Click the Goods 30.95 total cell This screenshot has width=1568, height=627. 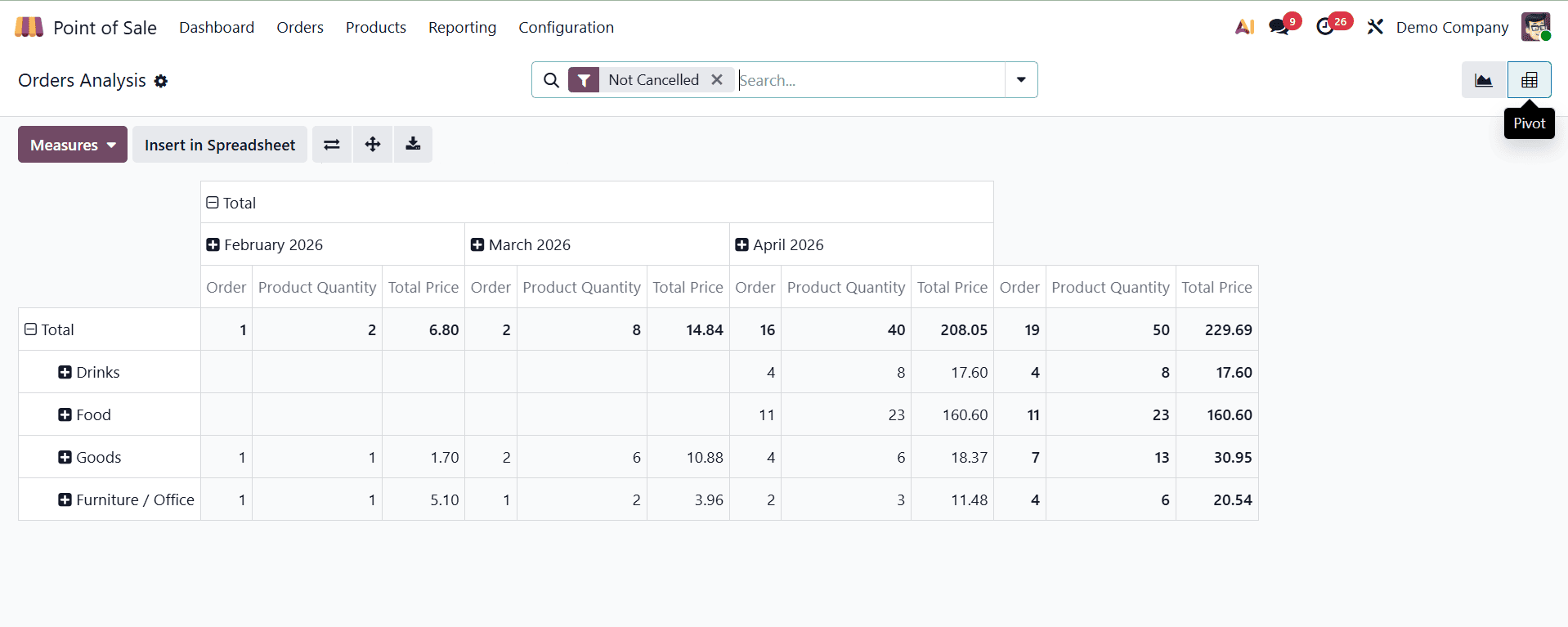(x=1217, y=457)
